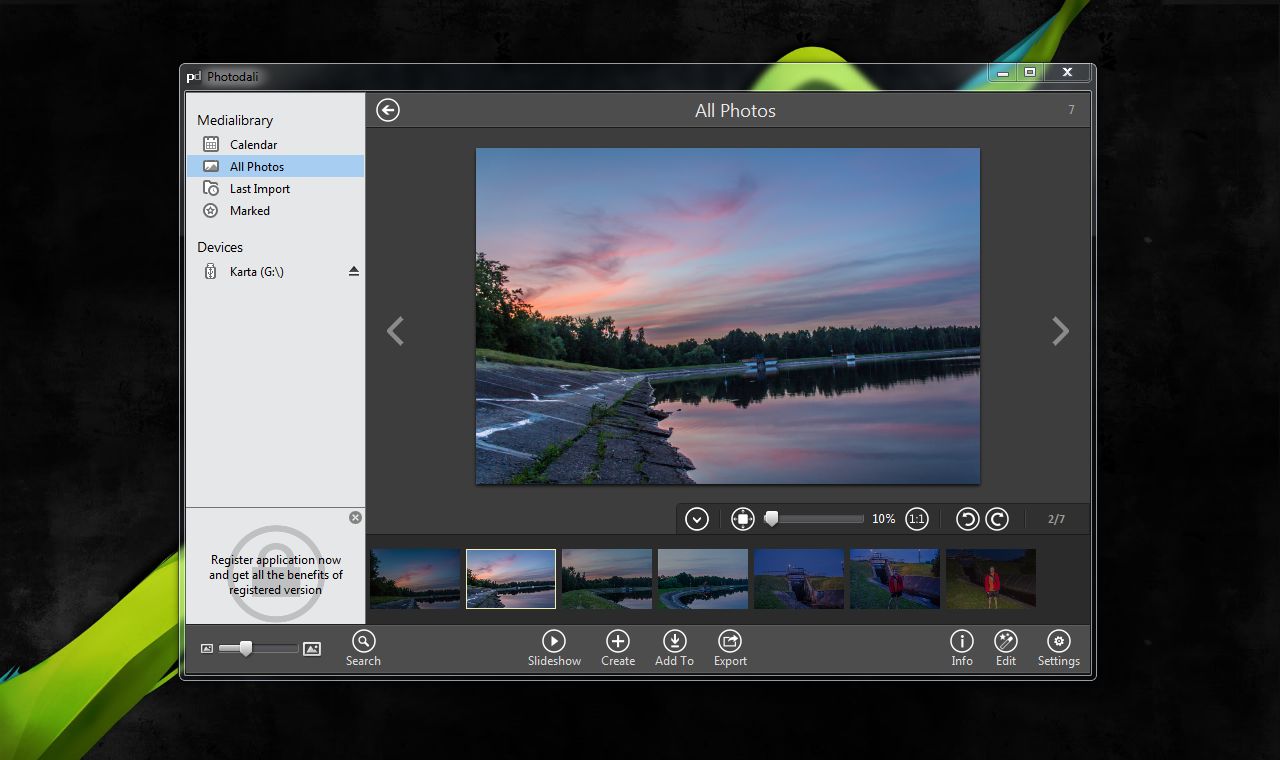Viewport: 1280px width, 760px height.
Task: Select the fifth thumbnail with sluice gate
Action: 799,578
